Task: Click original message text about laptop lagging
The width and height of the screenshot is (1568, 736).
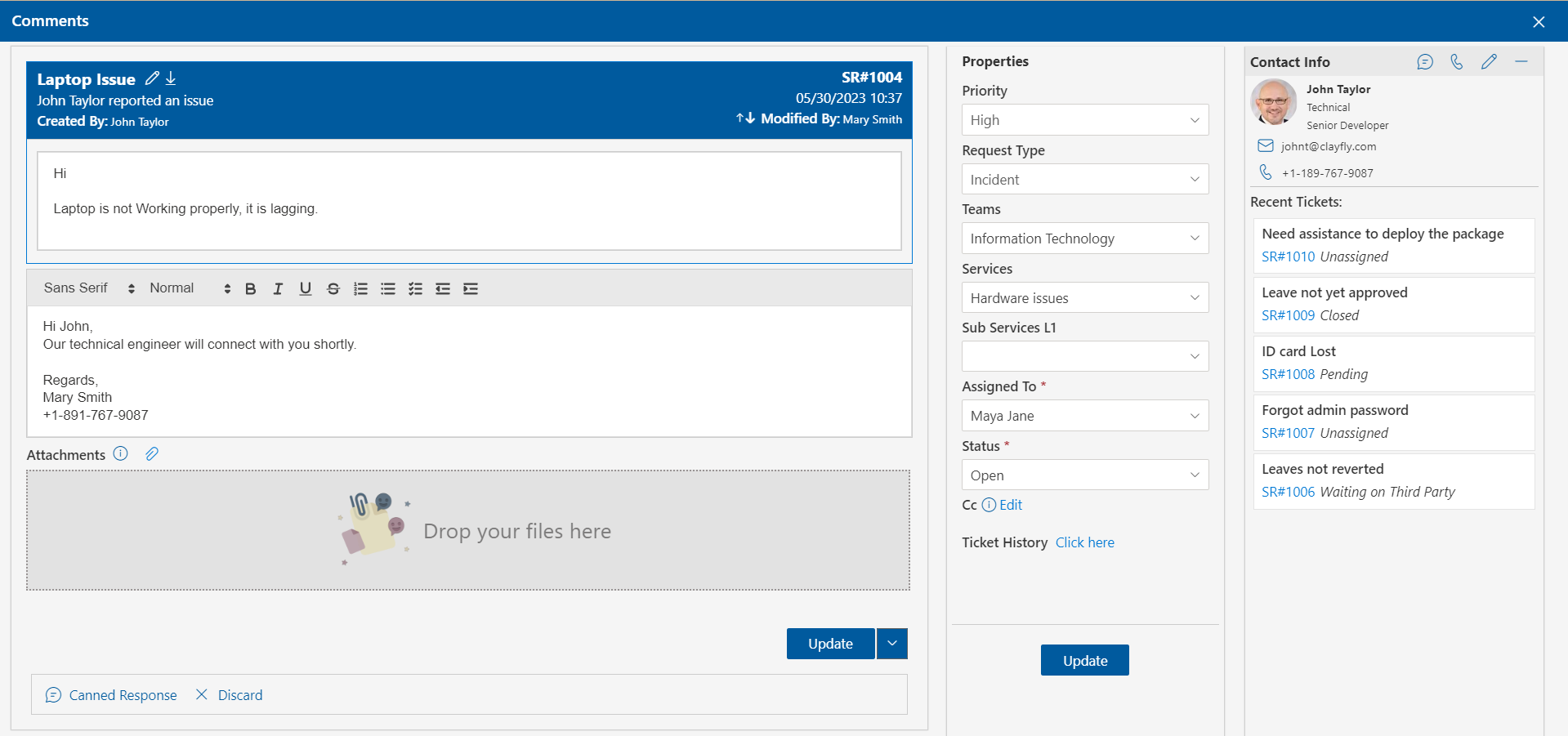Action: 185,209
